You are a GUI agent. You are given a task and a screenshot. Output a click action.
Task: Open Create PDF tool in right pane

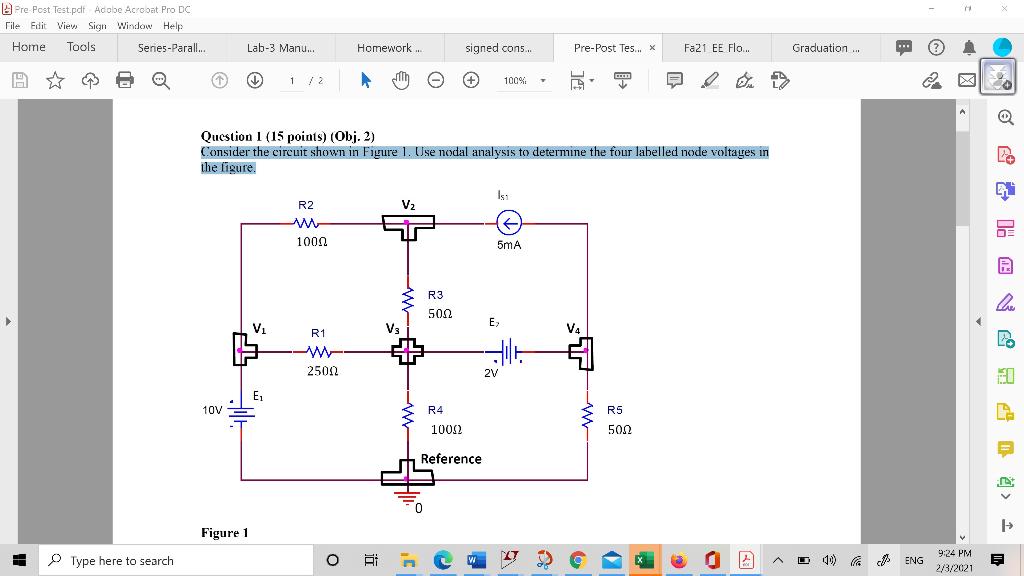coord(1006,155)
